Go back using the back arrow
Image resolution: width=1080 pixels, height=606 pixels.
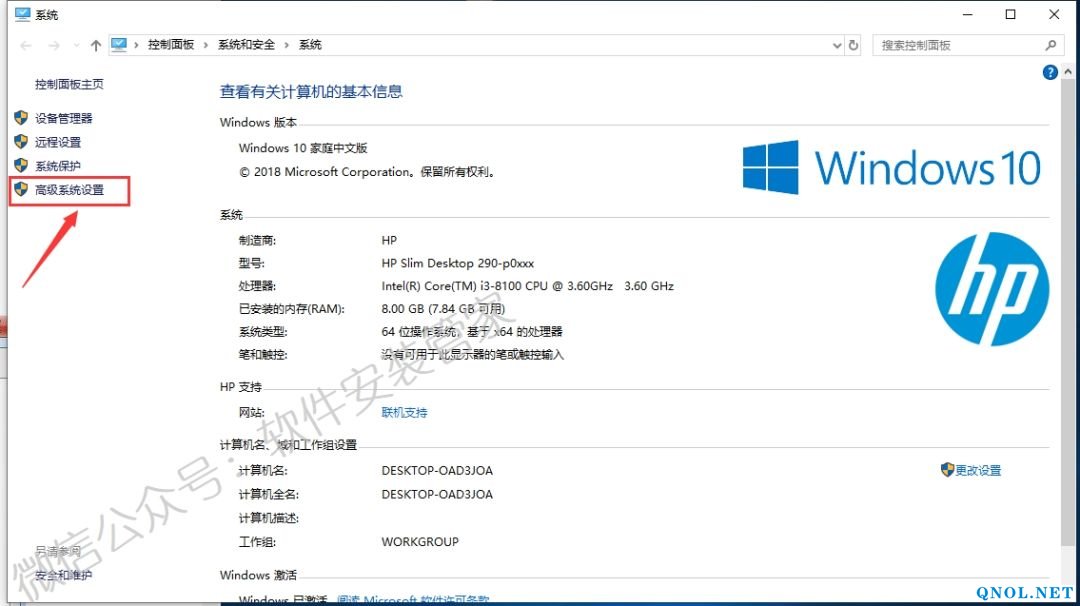[x=26, y=45]
